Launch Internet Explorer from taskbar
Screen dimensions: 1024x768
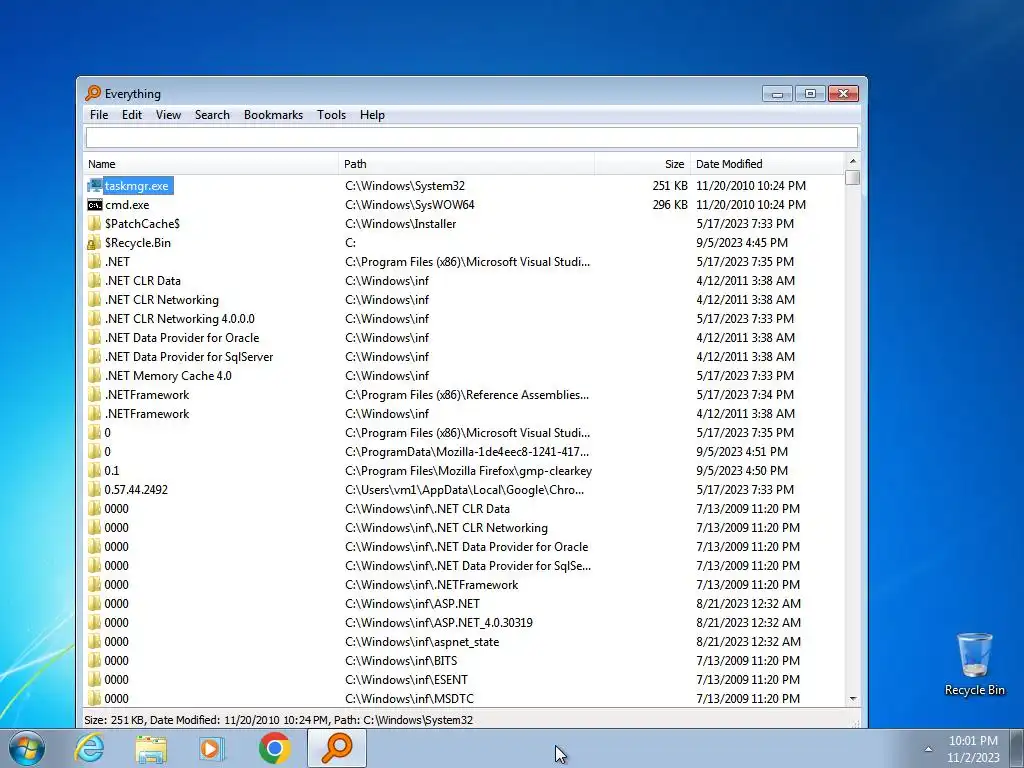point(89,748)
